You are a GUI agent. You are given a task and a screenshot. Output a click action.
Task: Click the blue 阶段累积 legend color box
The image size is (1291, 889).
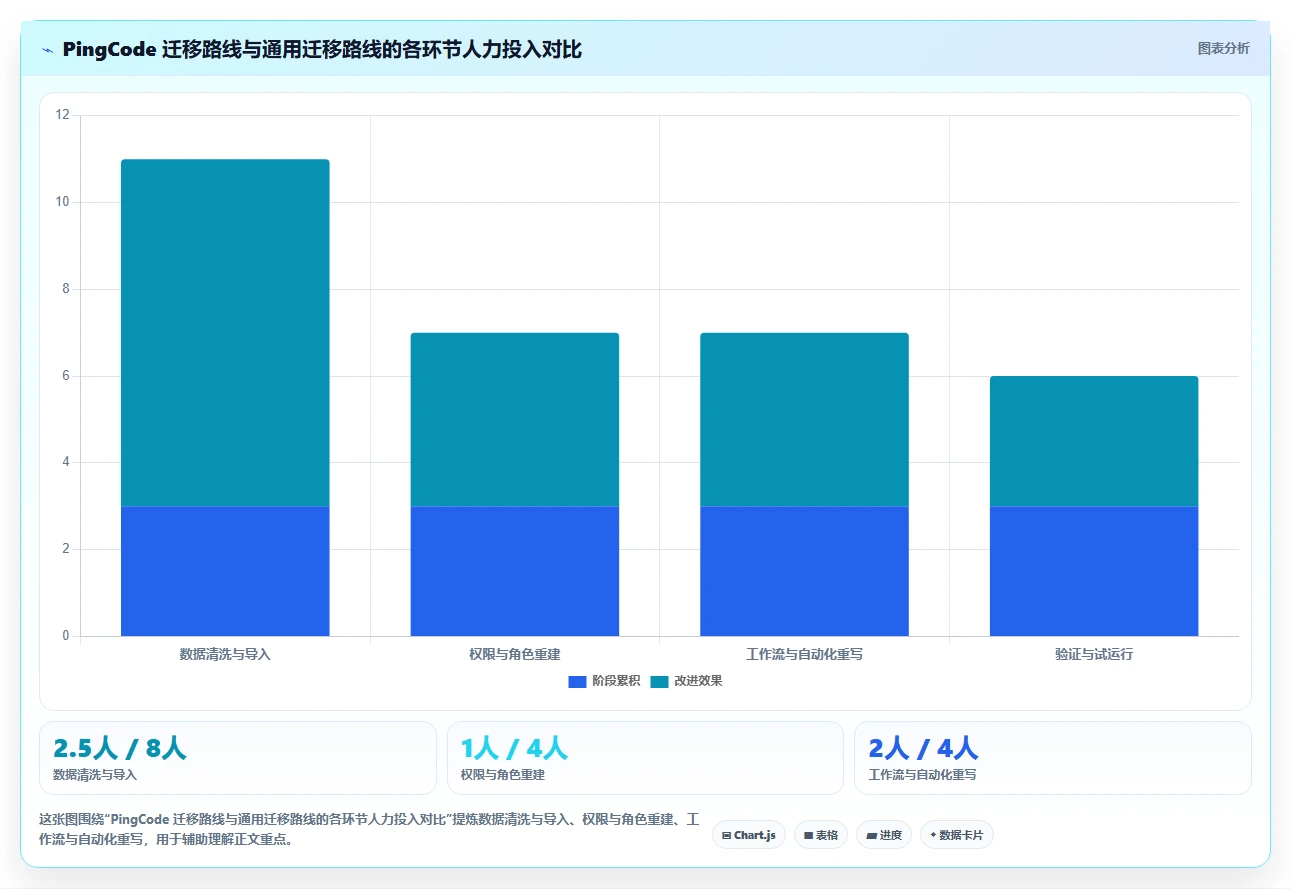(577, 681)
